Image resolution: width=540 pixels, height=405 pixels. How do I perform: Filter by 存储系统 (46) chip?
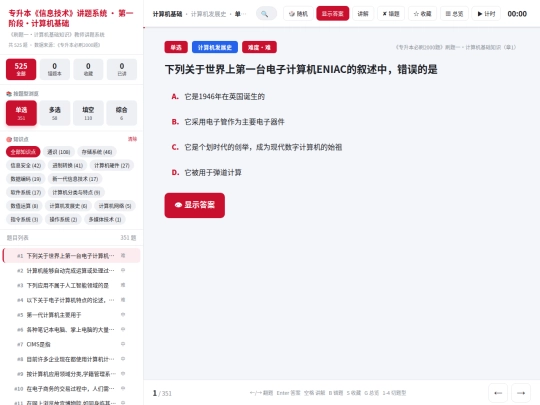coord(97,152)
